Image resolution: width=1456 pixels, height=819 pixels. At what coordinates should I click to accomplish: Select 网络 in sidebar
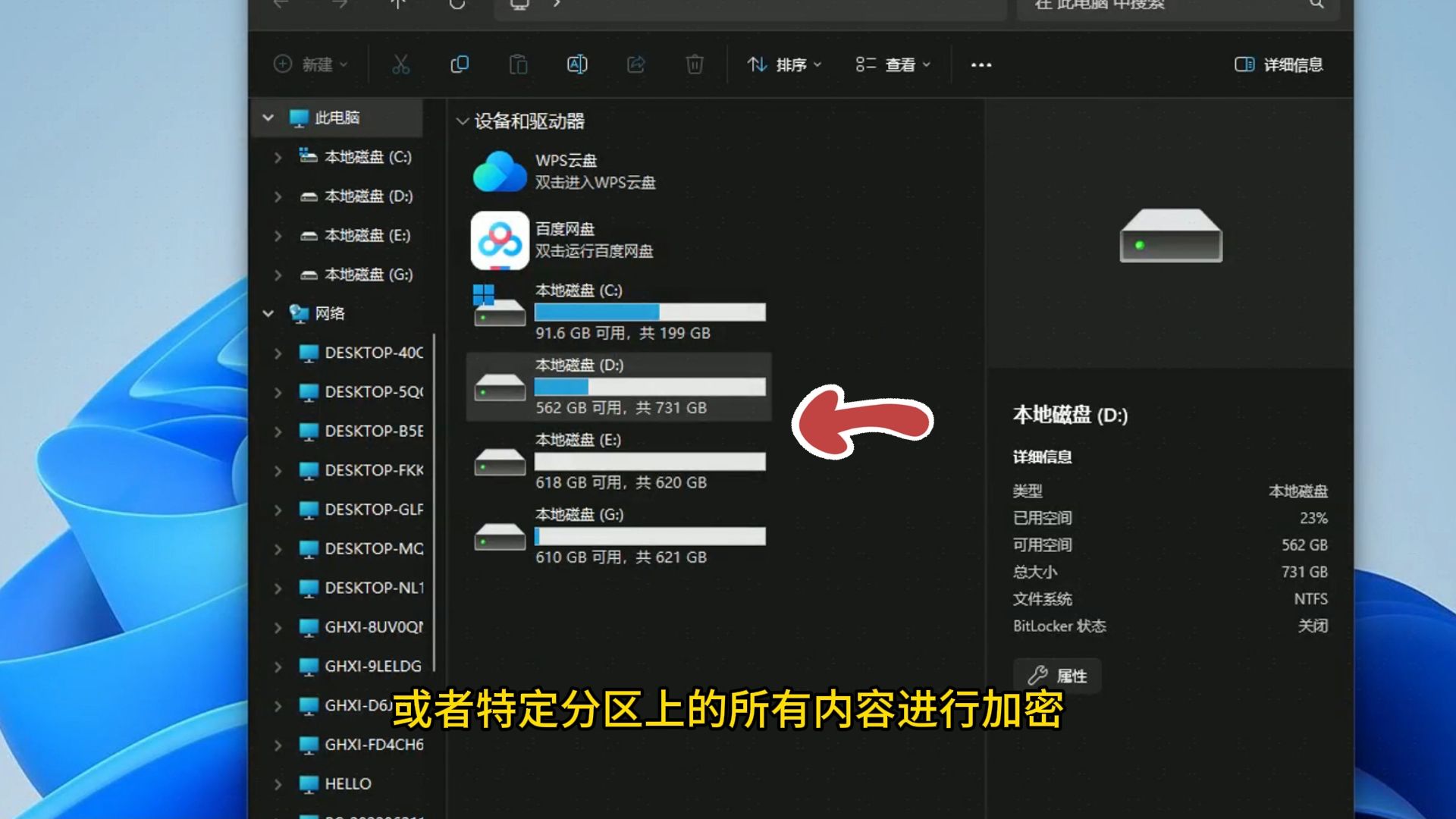(x=329, y=313)
